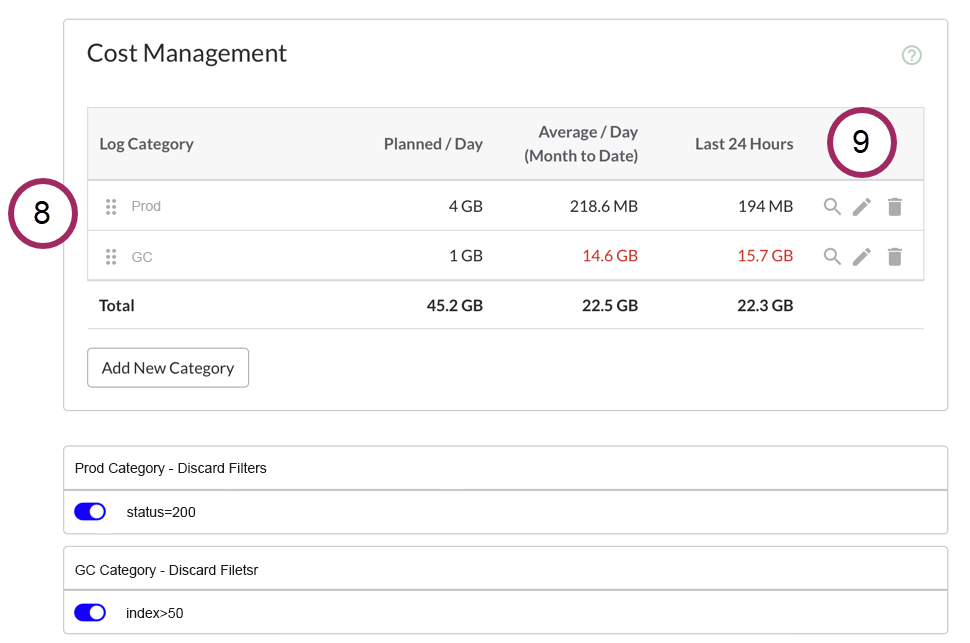Click the Last 24 Hours column header
Image resolution: width=970 pixels, height=643 pixels.
click(744, 144)
